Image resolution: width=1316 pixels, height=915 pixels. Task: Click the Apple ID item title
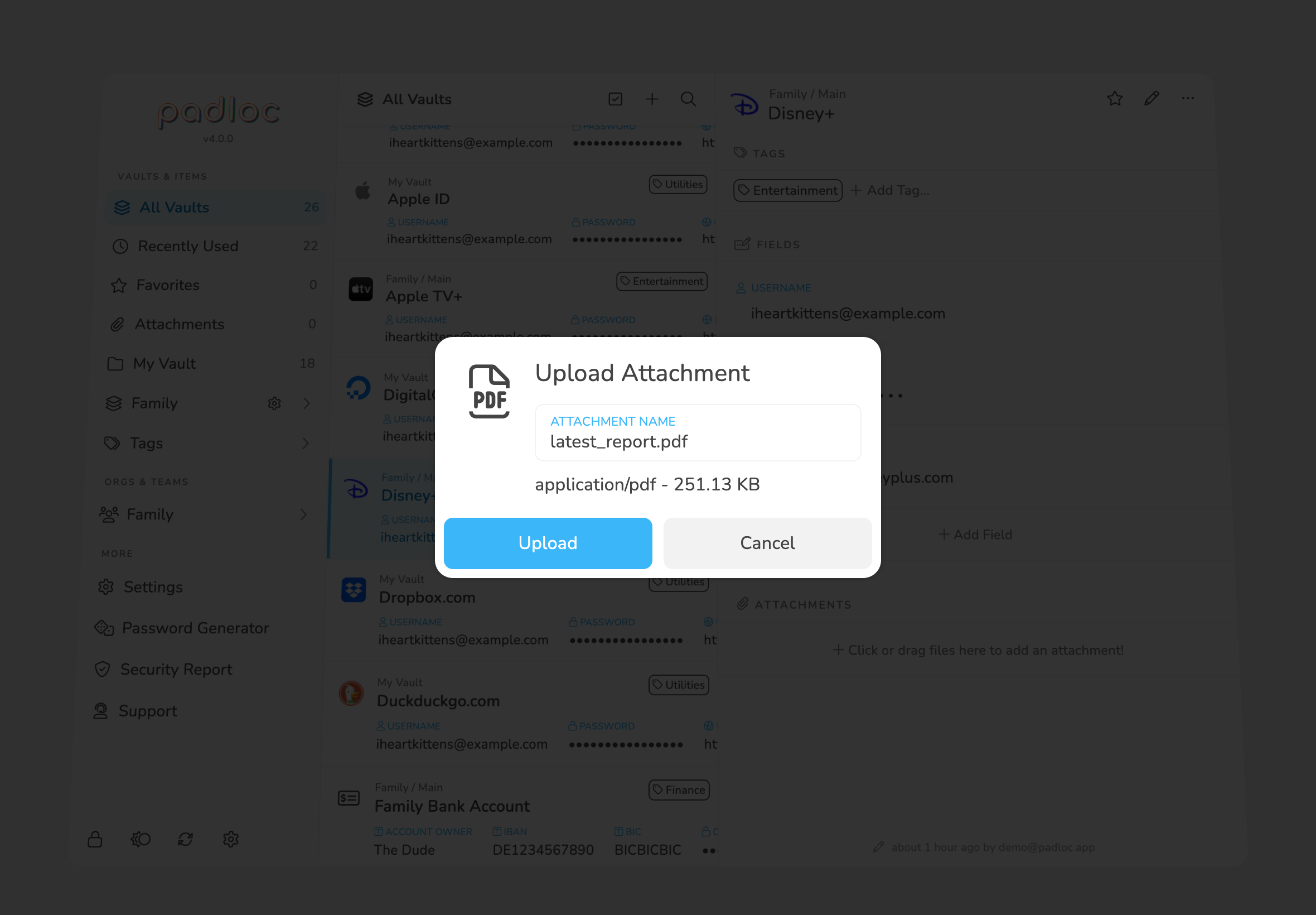(x=419, y=199)
